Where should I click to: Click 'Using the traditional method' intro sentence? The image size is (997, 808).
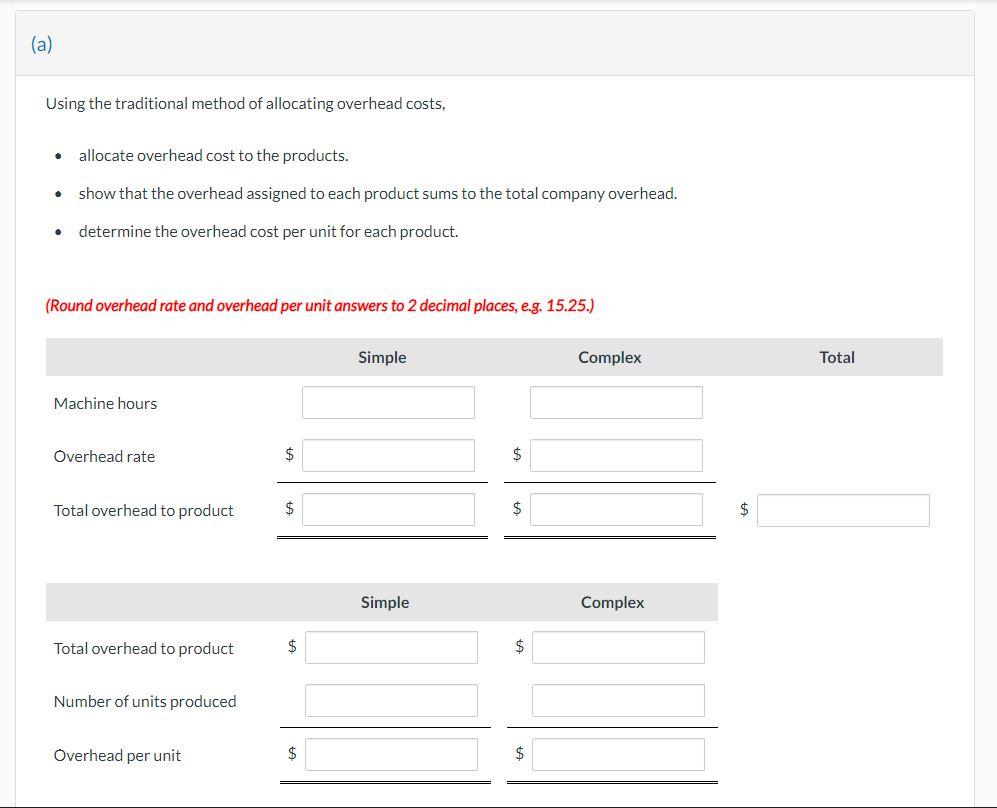[x=245, y=104]
